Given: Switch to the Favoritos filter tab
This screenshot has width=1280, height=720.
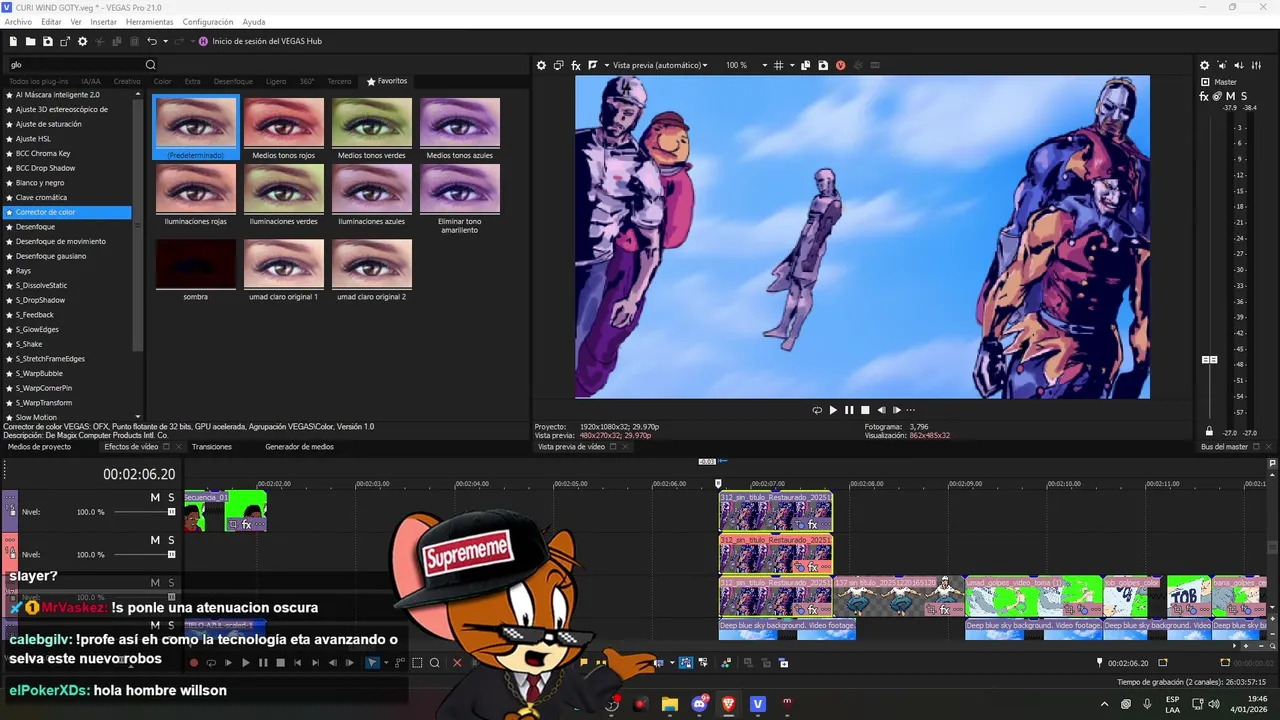Looking at the screenshot, I should click(388, 81).
